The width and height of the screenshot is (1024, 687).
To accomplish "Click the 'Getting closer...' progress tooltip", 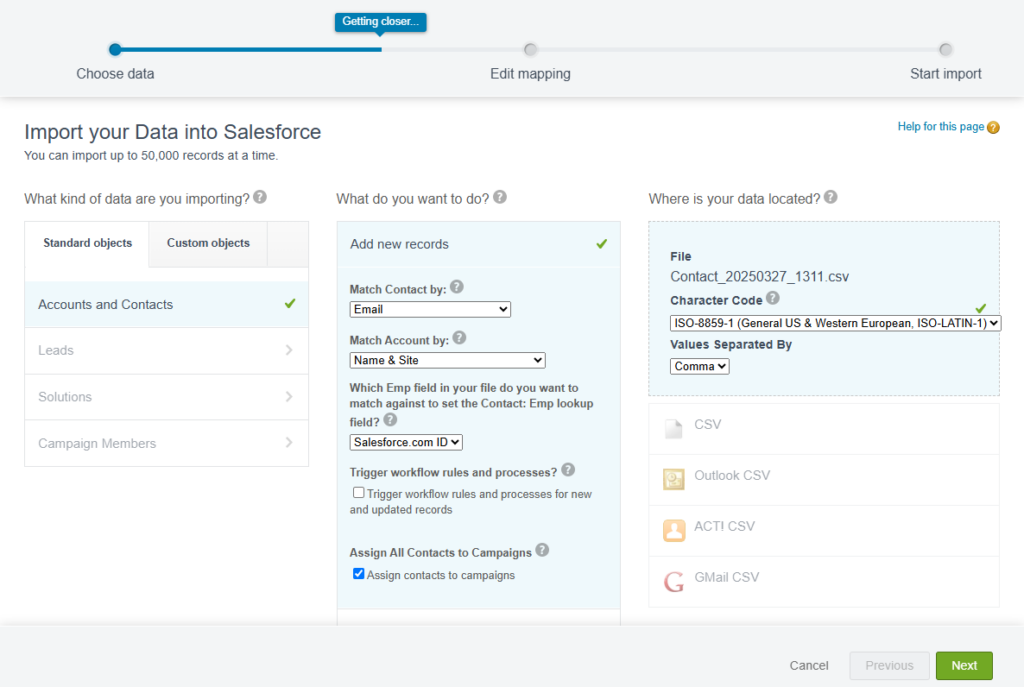I will click(381, 22).
